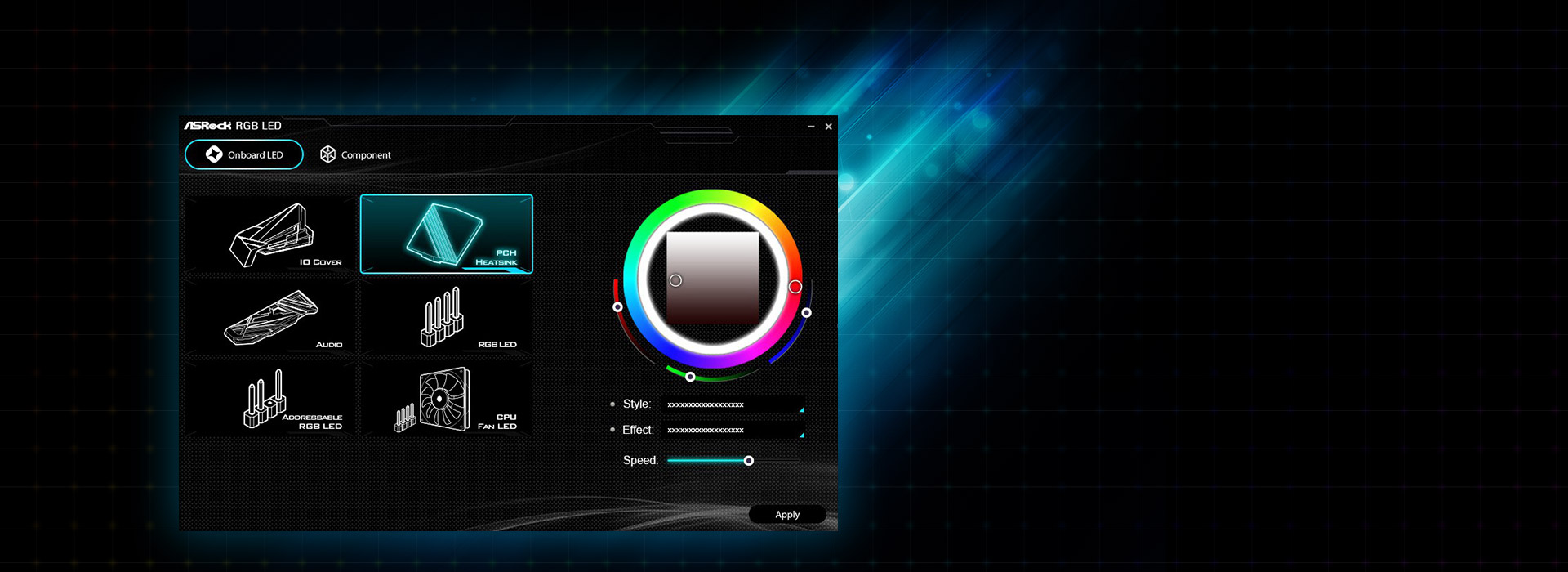
Task: Click the ASRock logo in title bar
Action: click(x=207, y=126)
